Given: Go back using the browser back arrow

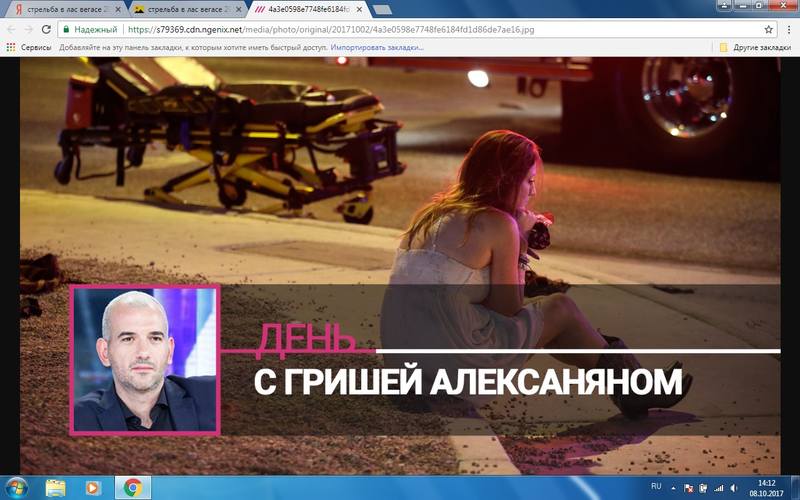Looking at the screenshot, I should click(11, 30).
